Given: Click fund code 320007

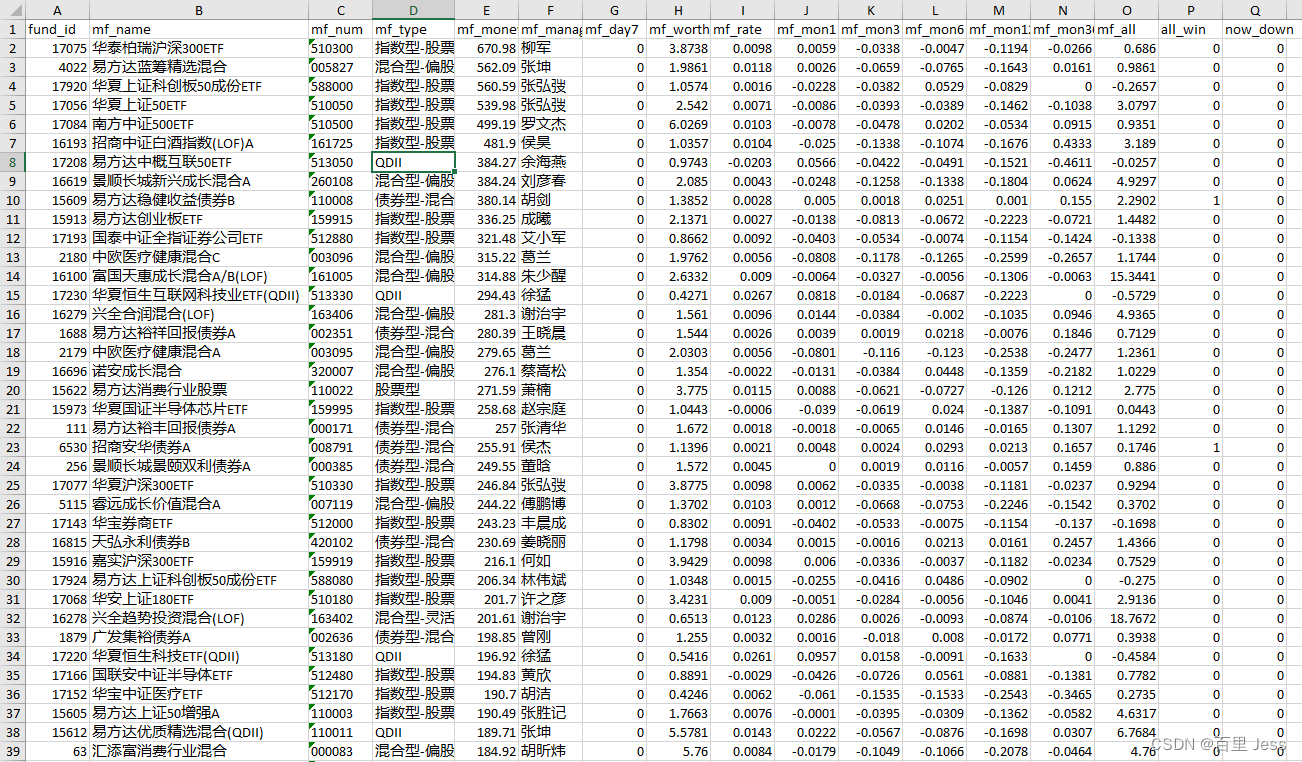Looking at the screenshot, I should (340, 371).
